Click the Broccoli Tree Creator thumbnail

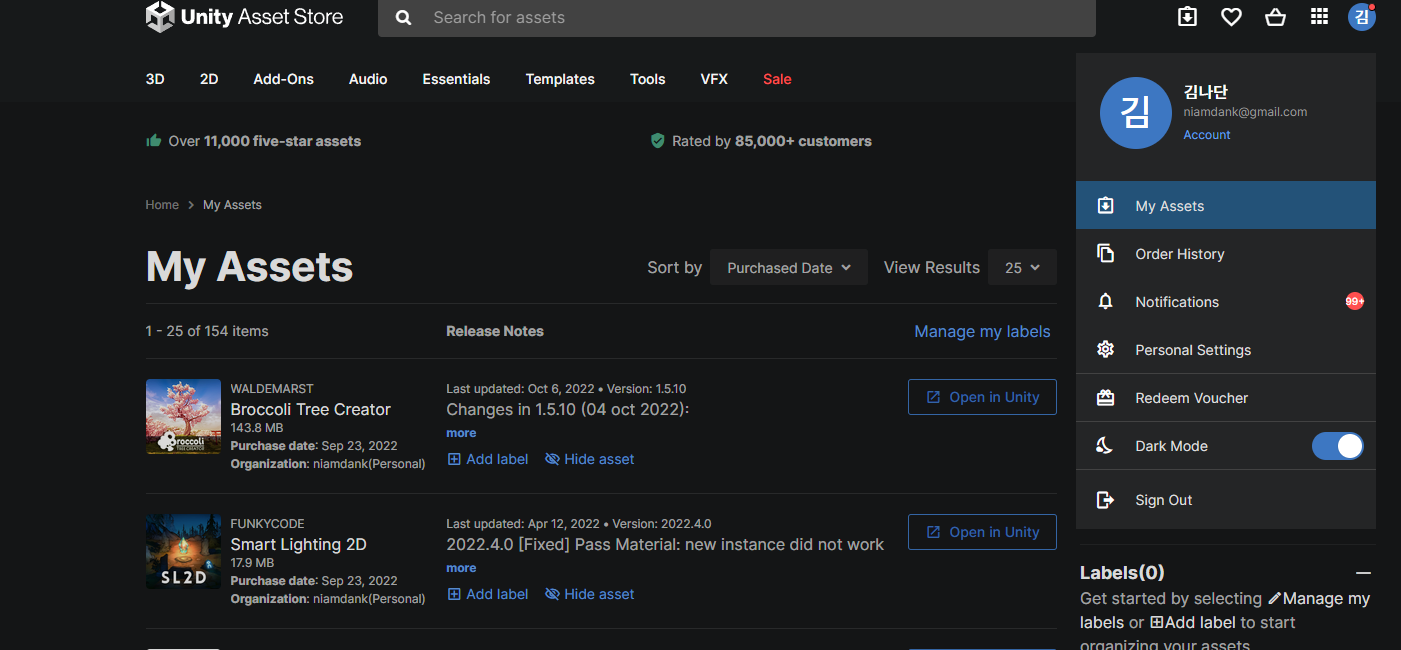pos(183,417)
